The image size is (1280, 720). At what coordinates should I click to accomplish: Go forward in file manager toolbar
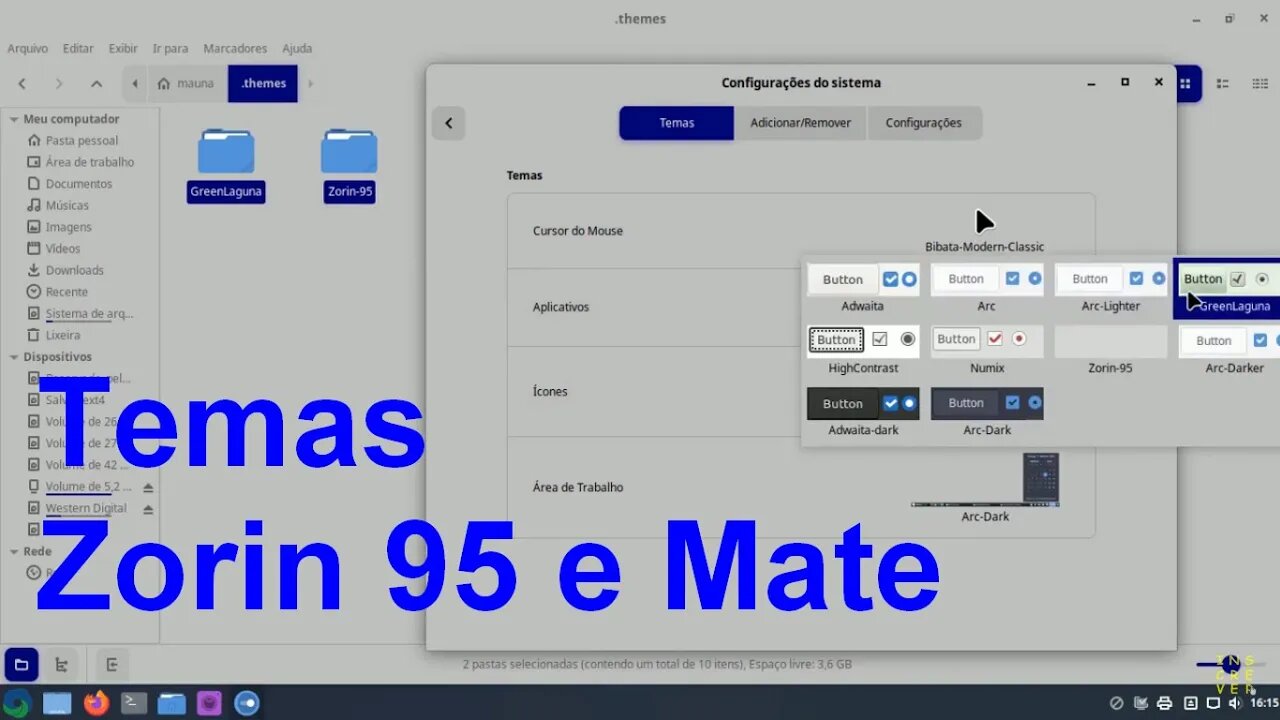tap(59, 84)
